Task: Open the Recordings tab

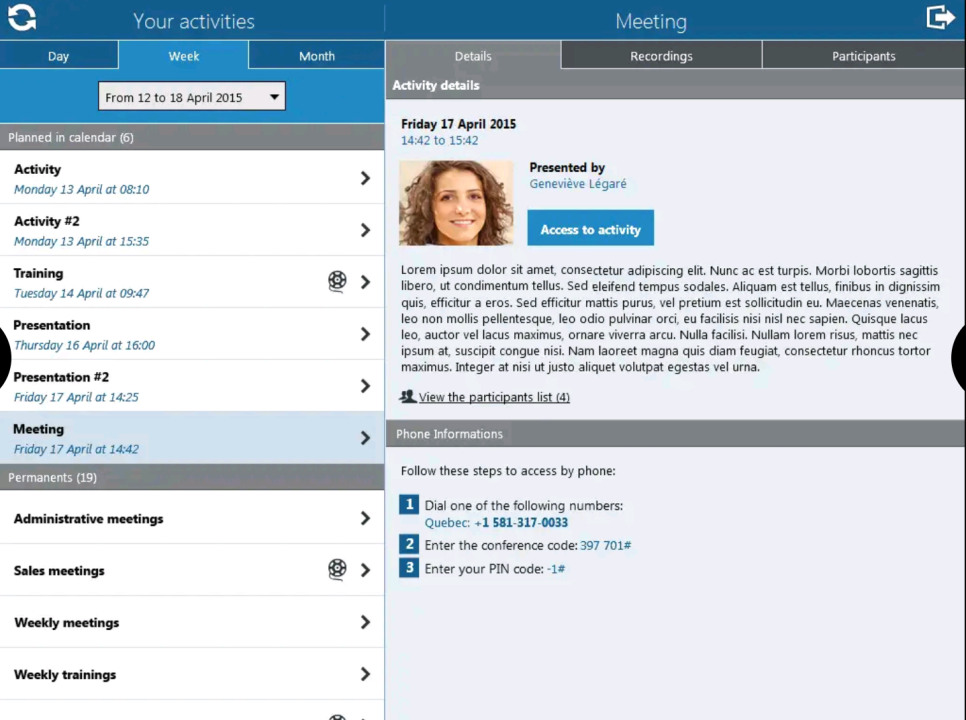Action: tap(661, 55)
